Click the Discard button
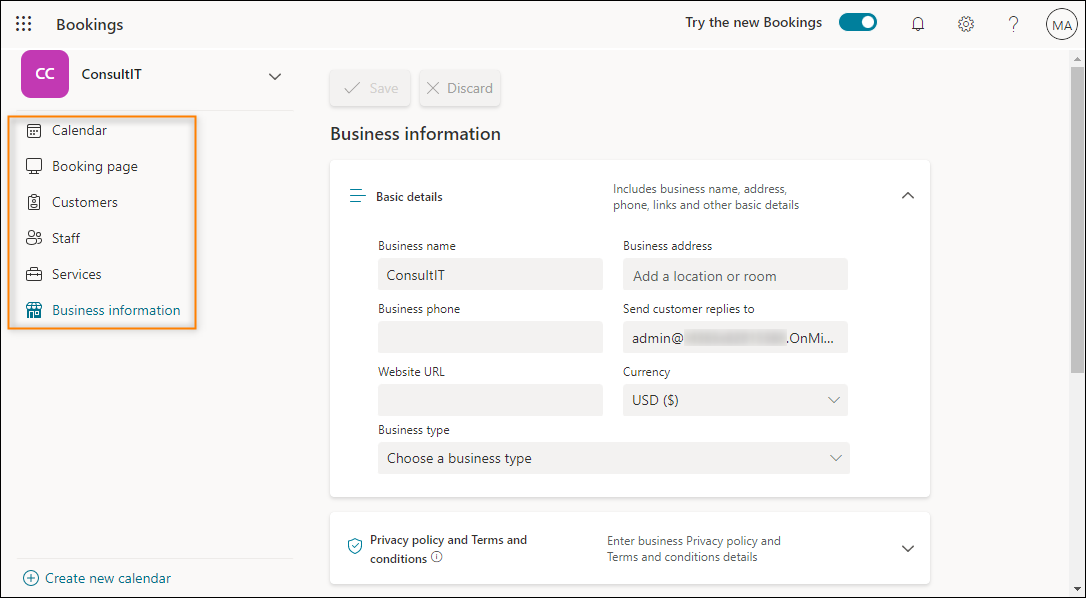The image size is (1086, 598). pos(460,88)
